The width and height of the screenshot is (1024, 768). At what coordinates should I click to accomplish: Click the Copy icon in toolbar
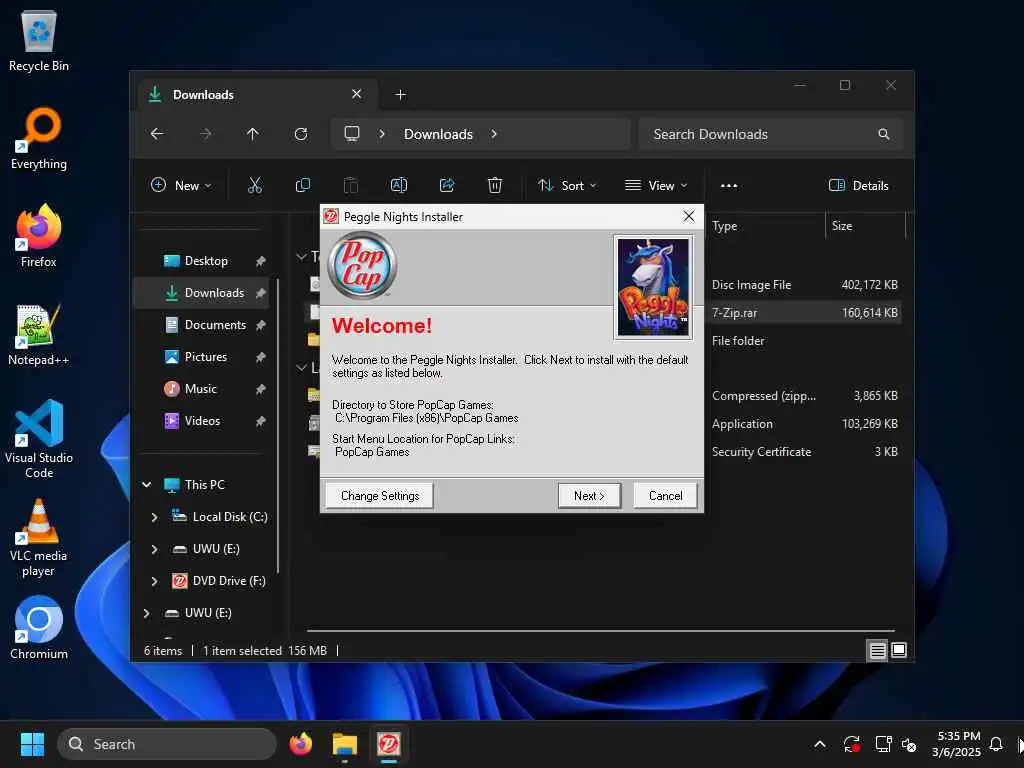pyautogui.click(x=303, y=185)
